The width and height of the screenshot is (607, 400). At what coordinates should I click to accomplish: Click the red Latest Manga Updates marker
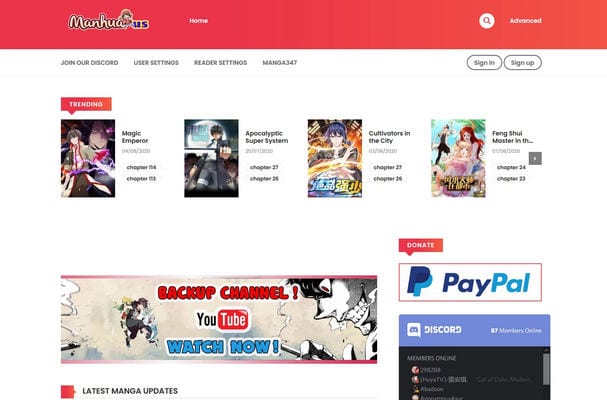point(68,391)
